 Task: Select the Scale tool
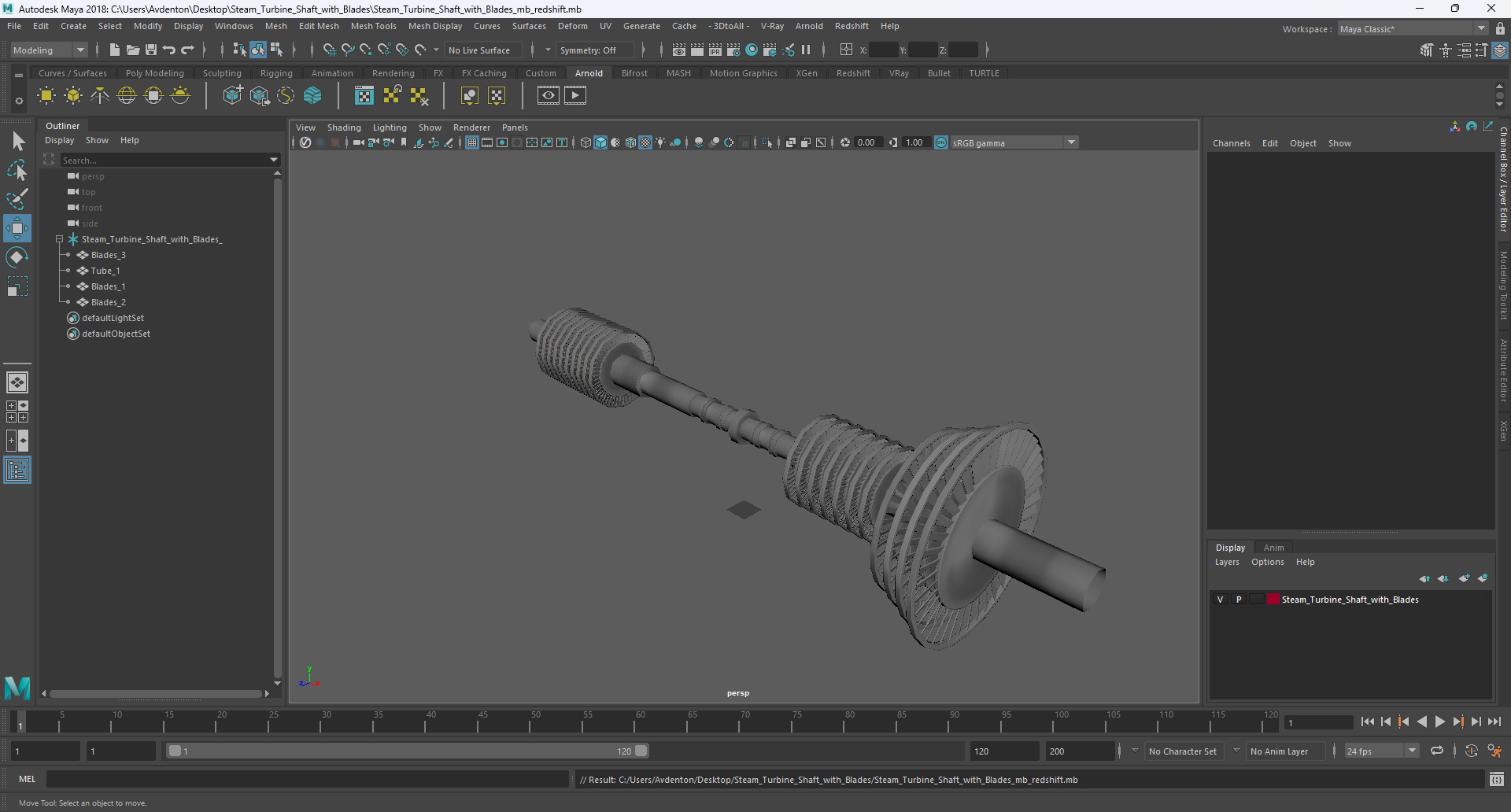coord(17,286)
